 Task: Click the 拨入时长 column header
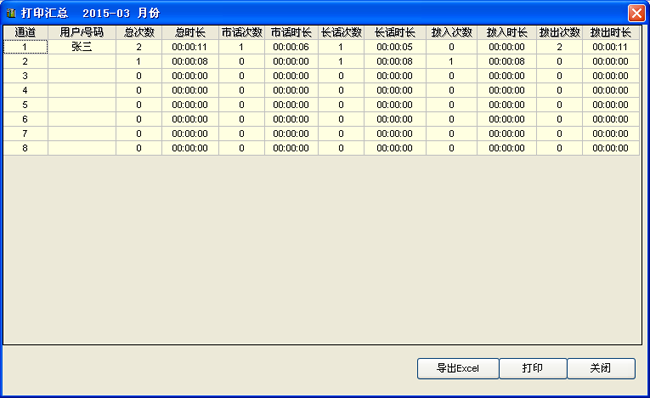click(507, 32)
